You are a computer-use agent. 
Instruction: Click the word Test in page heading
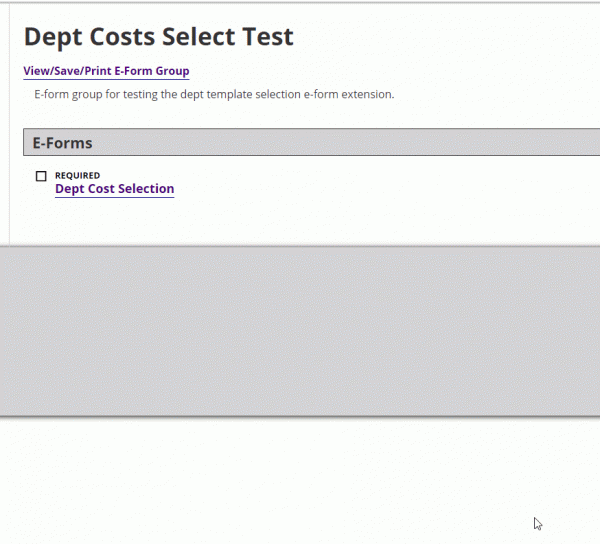[x=268, y=37]
